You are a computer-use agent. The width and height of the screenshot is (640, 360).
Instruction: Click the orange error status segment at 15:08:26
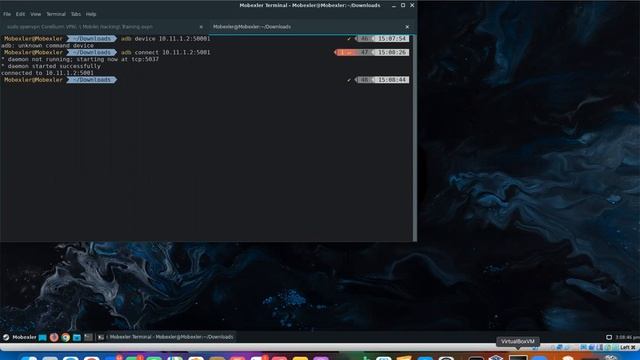tap(346, 52)
